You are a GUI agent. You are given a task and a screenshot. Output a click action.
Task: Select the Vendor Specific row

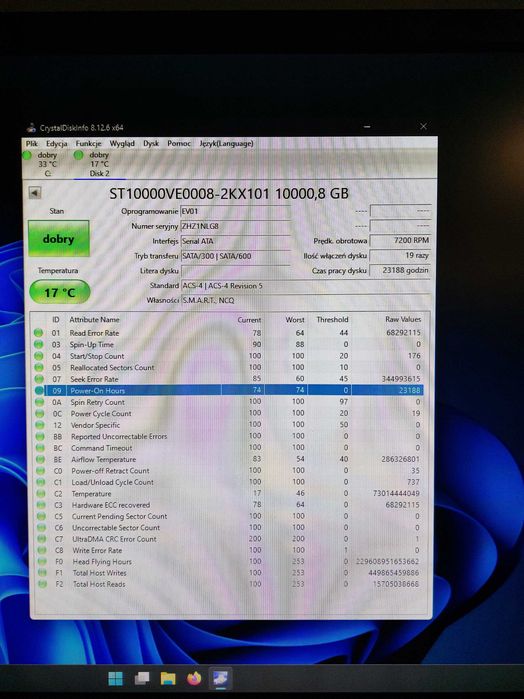(x=227, y=425)
